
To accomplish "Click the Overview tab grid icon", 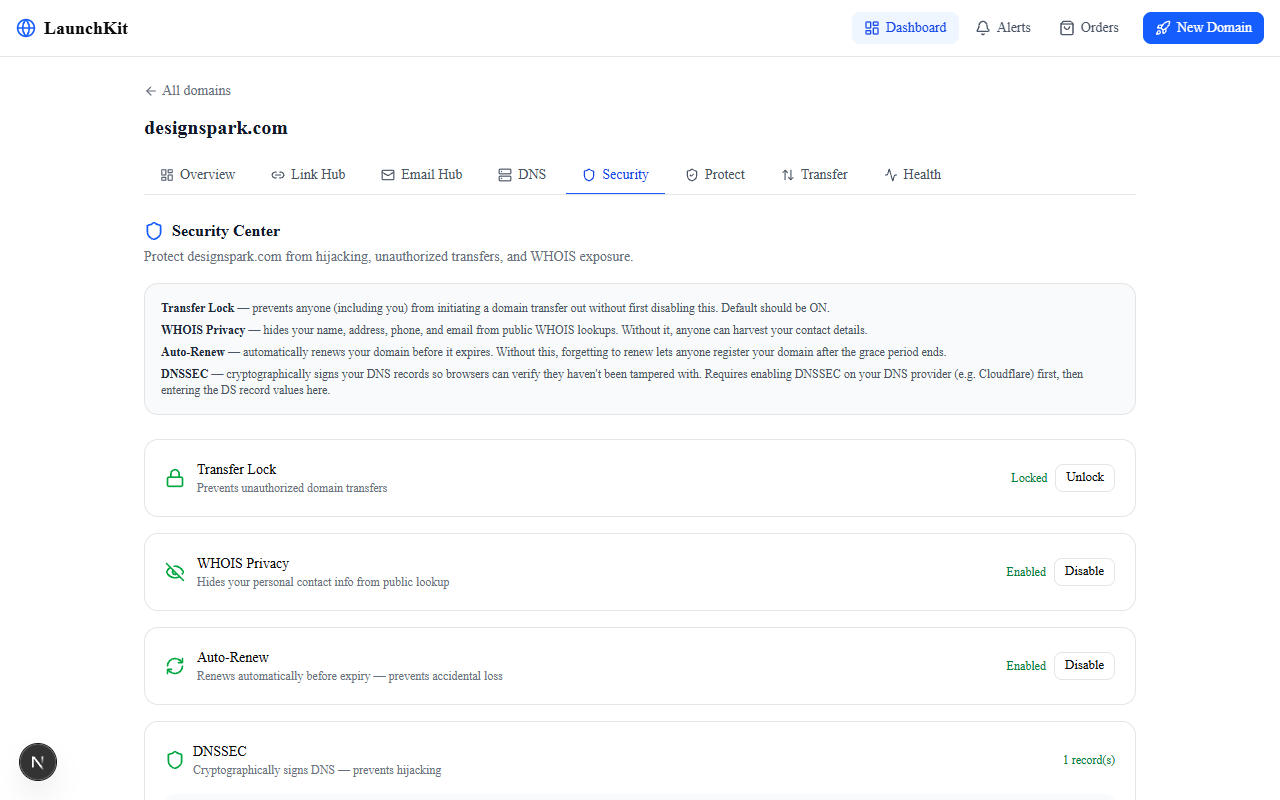I will pos(167,175).
